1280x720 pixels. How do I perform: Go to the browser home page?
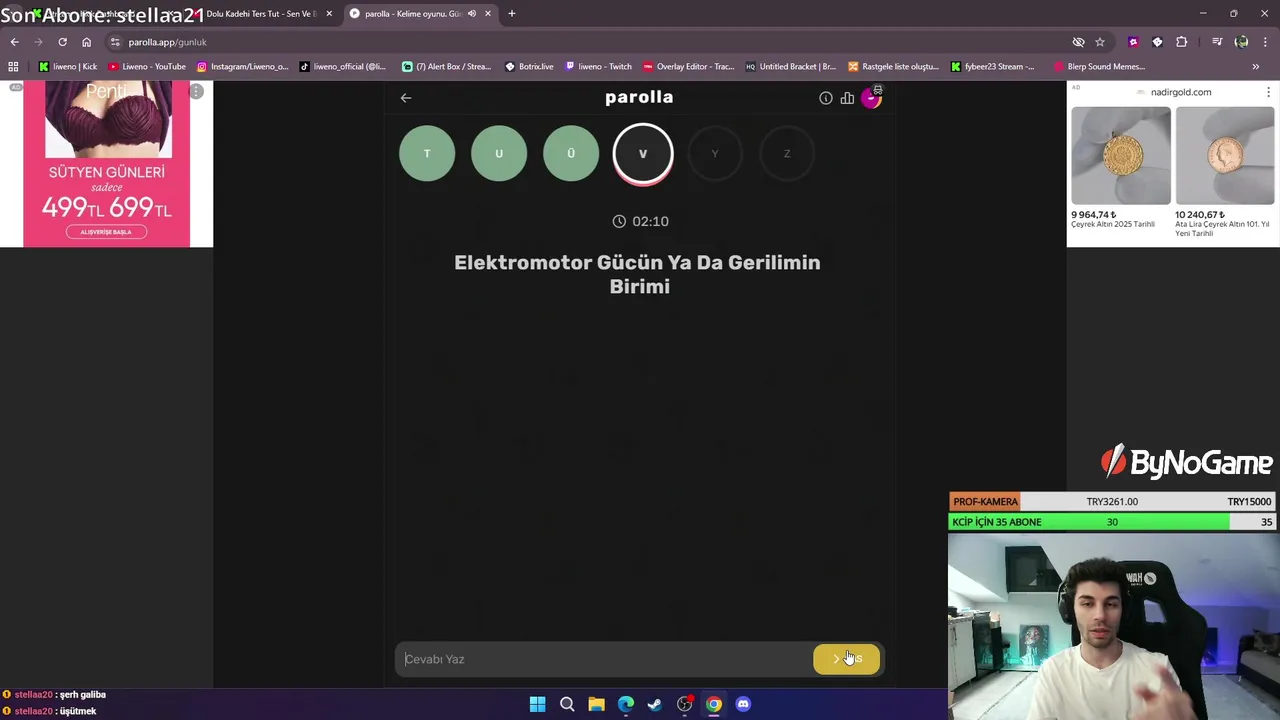point(86,42)
